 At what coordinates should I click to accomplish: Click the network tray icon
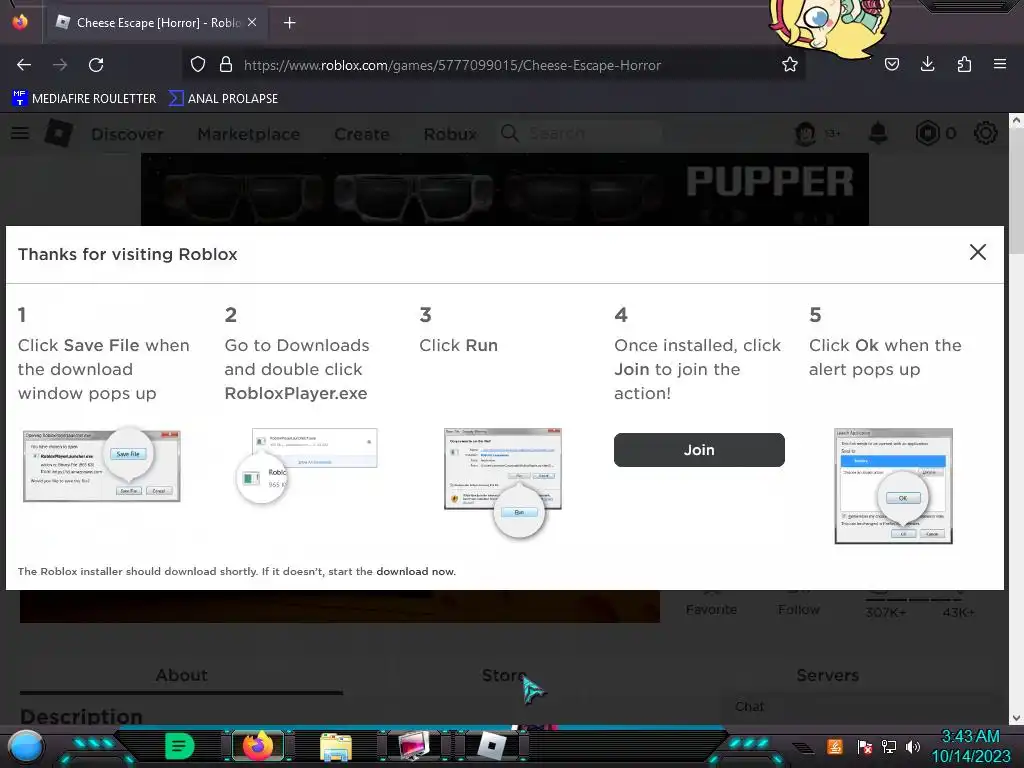(889, 746)
